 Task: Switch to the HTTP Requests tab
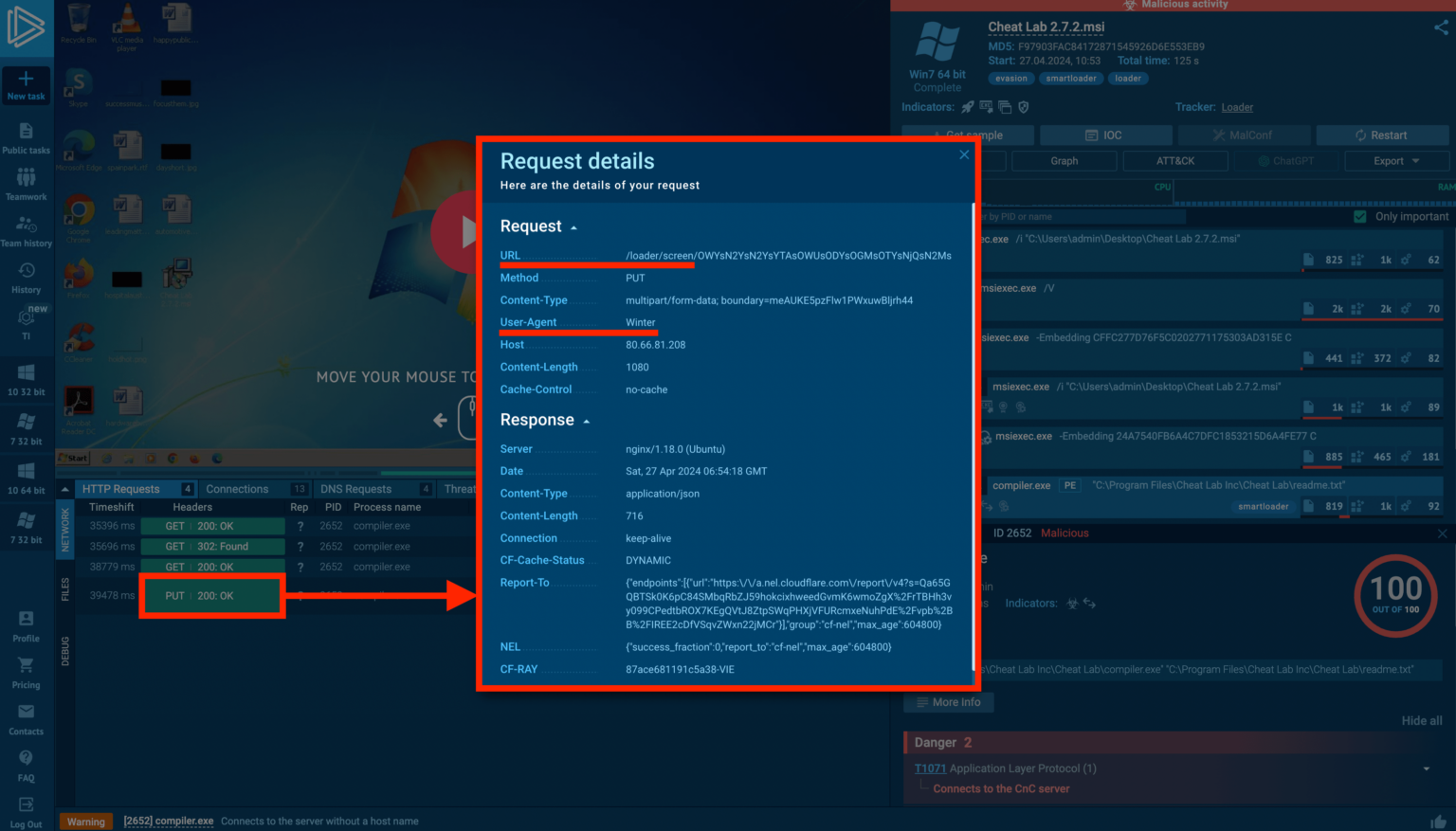(x=136, y=489)
